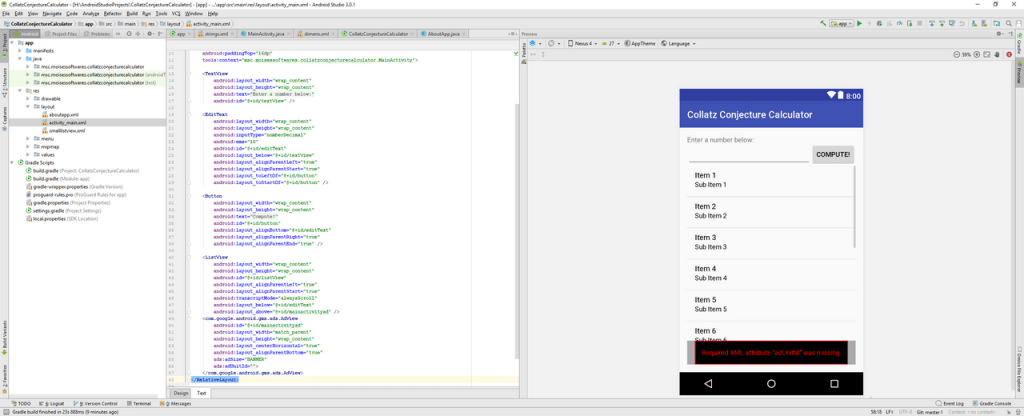Click the Make Project hammer icon

point(823,24)
